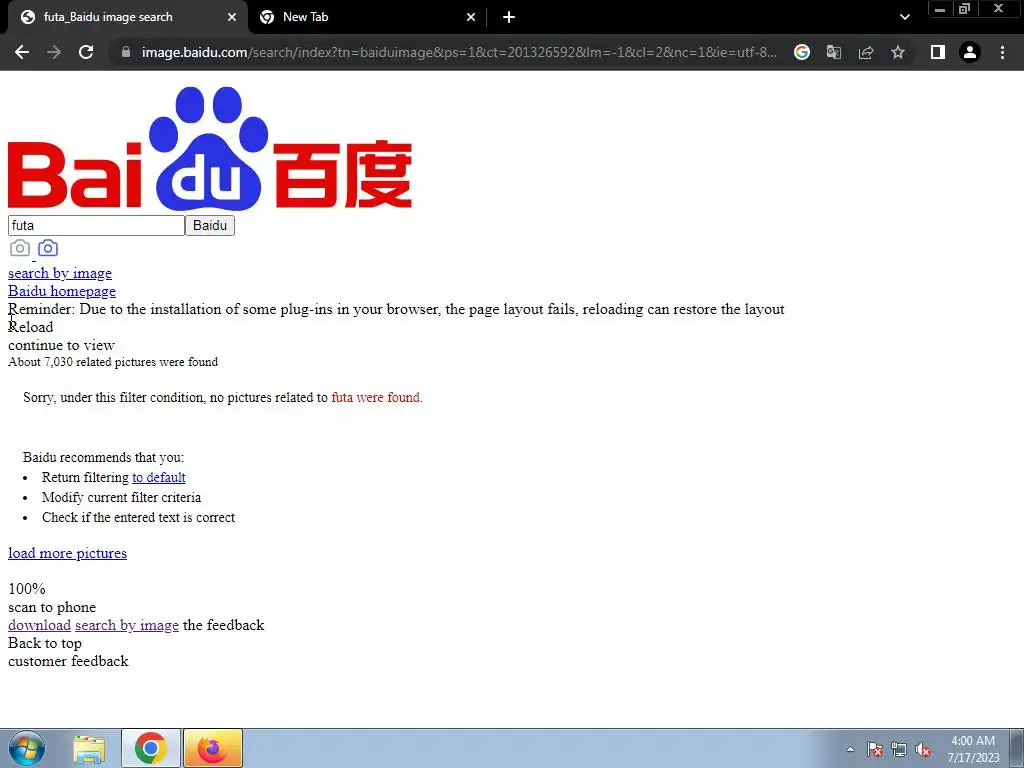This screenshot has height=768, width=1024.
Task: Click Back to top
Action: tap(45, 643)
